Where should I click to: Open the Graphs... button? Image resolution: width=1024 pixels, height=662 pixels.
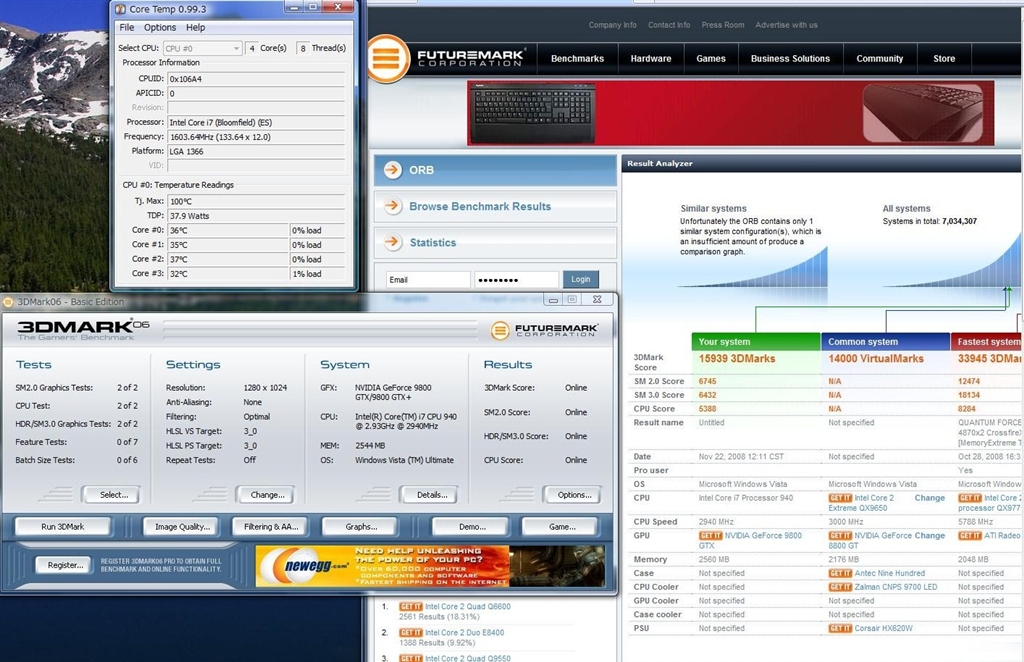(x=360, y=526)
